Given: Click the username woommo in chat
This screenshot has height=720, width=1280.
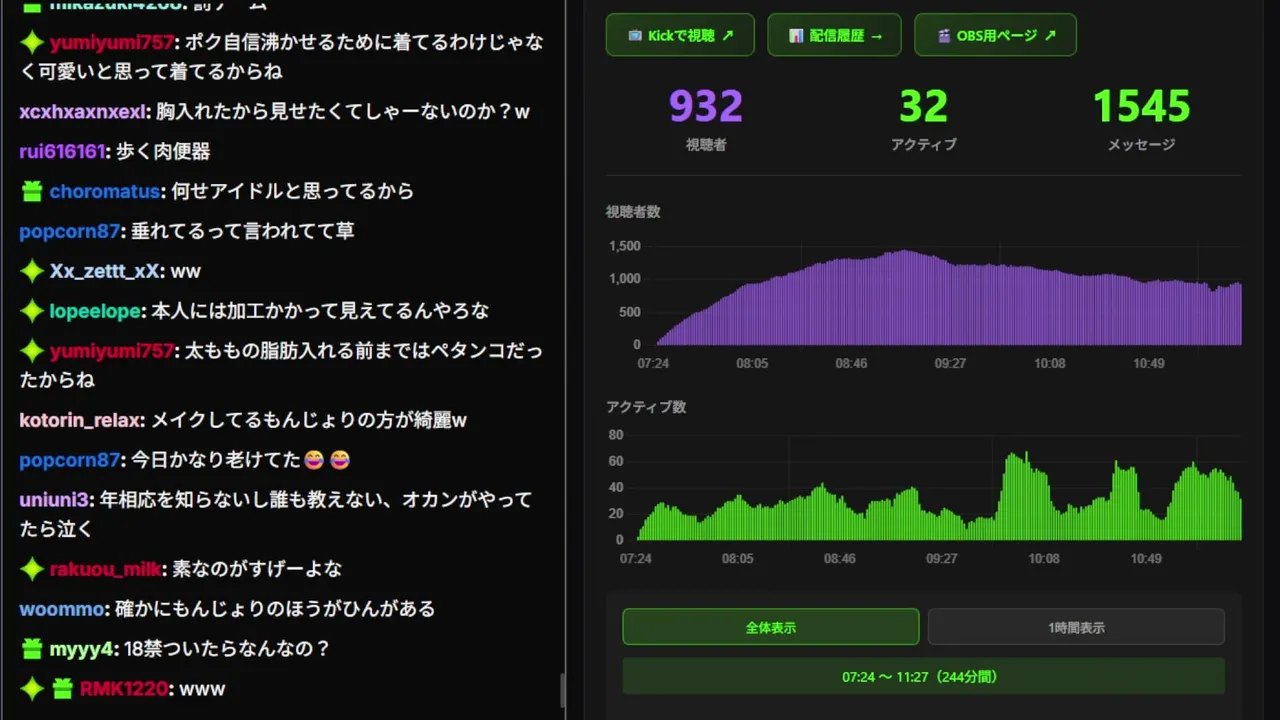Looking at the screenshot, I should click(x=62, y=609).
